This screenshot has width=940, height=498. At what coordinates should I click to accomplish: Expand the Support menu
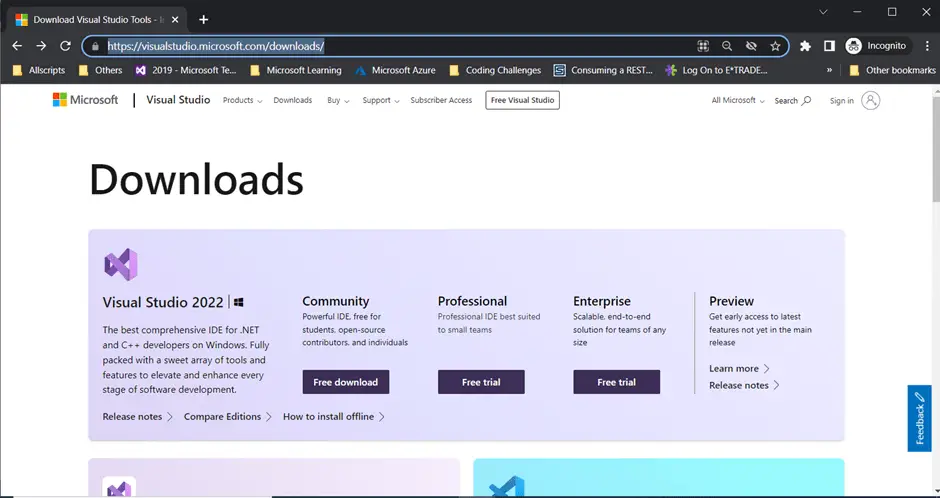coord(381,100)
